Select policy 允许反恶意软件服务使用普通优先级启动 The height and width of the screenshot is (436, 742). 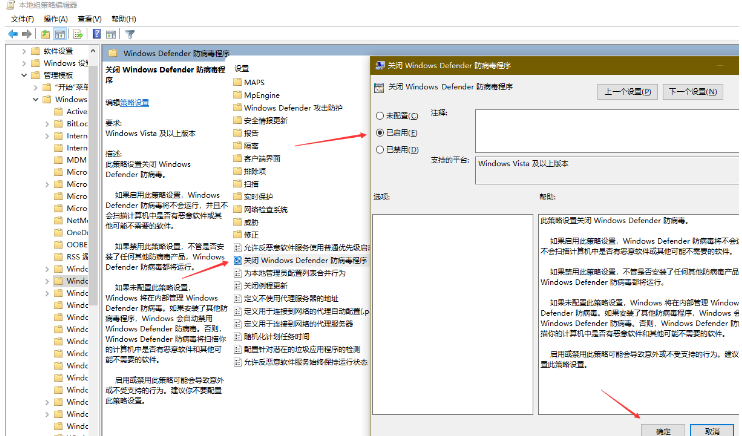pos(302,248)
